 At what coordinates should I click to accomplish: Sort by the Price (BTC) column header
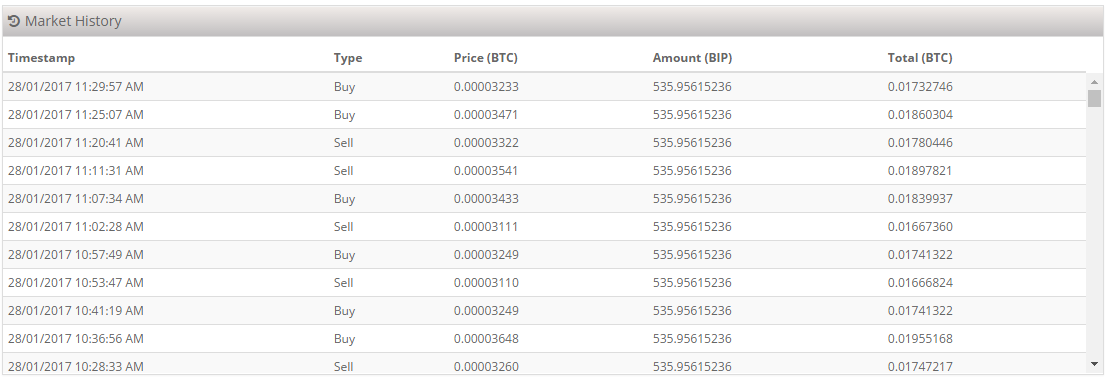click(486, 58)
